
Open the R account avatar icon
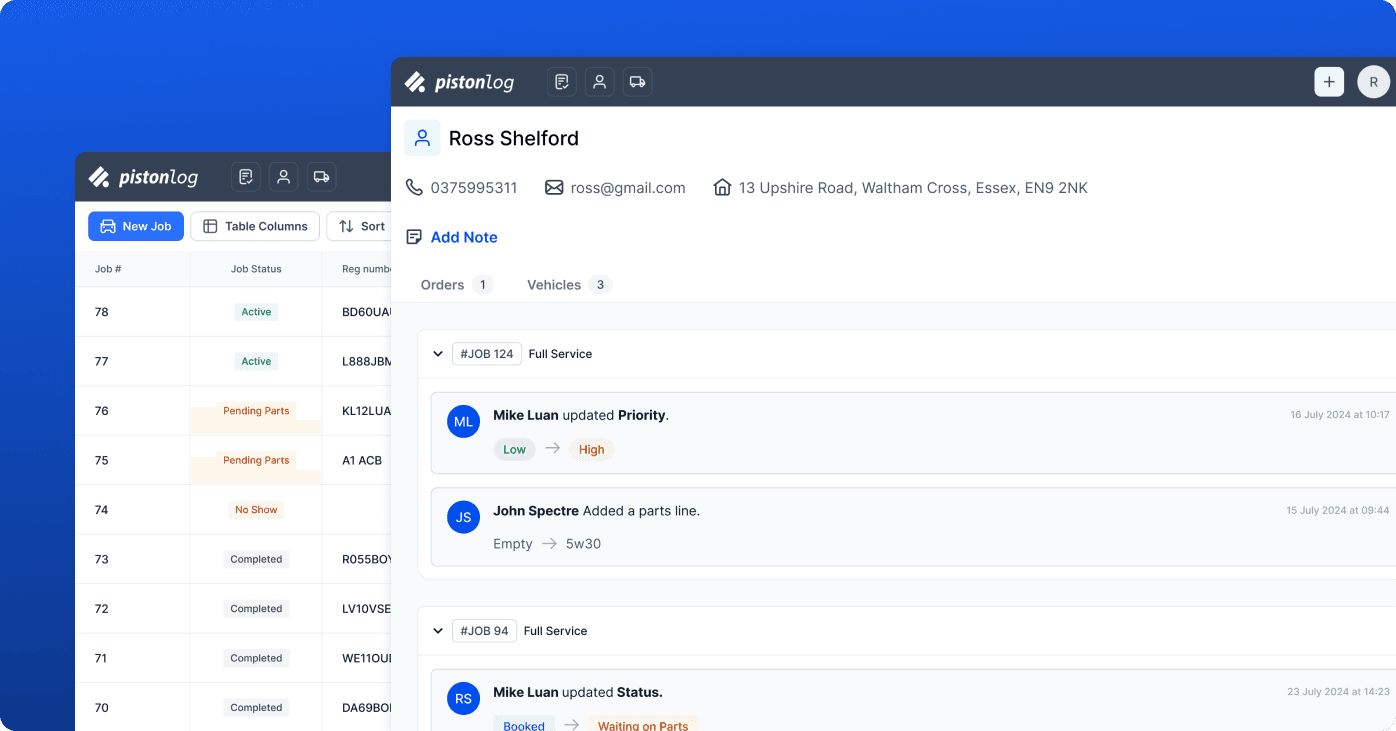[1373, 81]
